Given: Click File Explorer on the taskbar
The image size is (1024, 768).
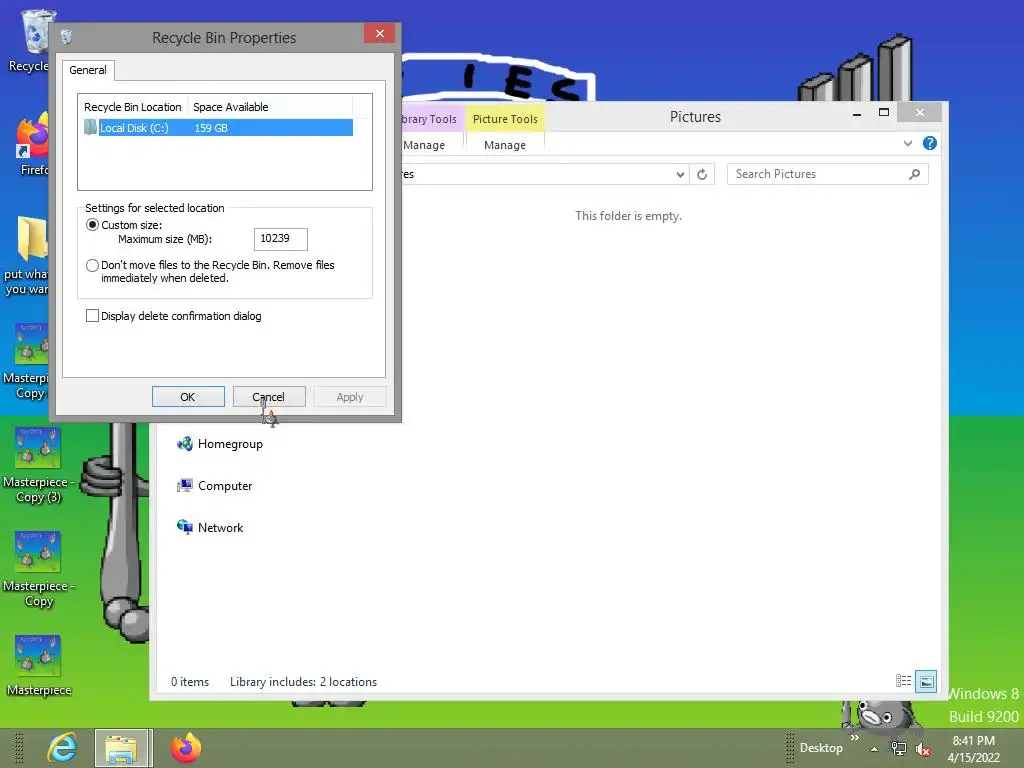Looking at the screenshot, I should tap(123, 748).
